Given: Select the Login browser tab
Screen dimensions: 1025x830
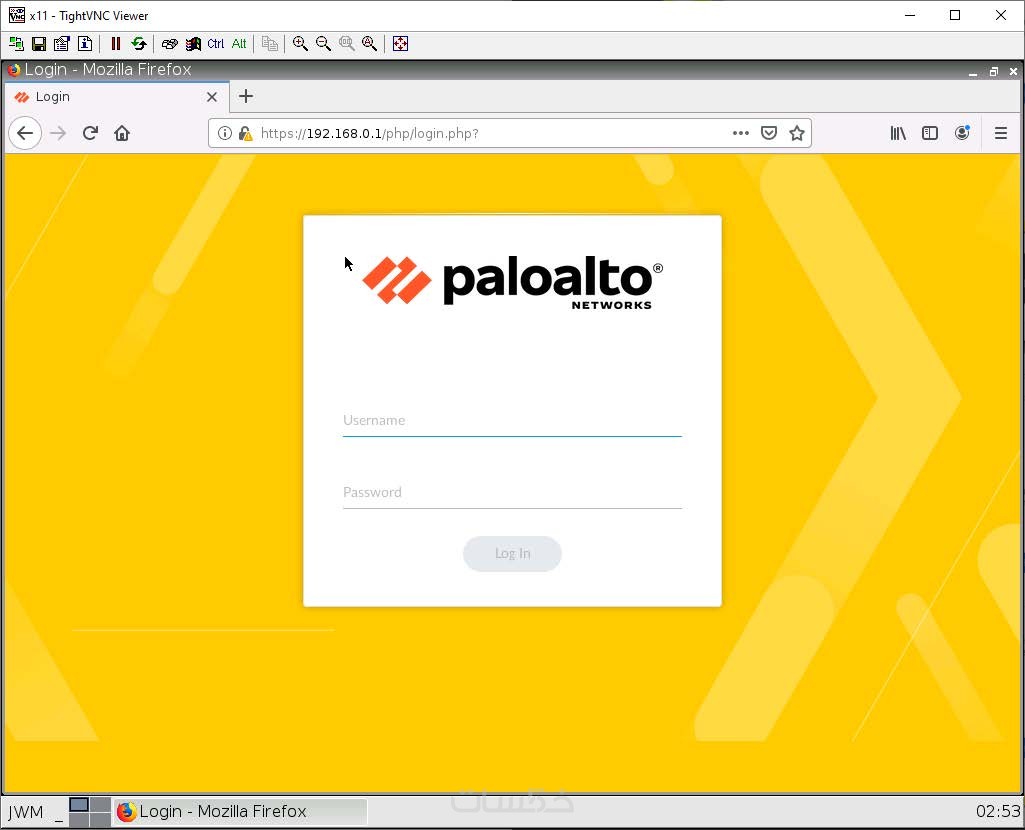Looking at the screenshot, I should click(x=116, y=97).
